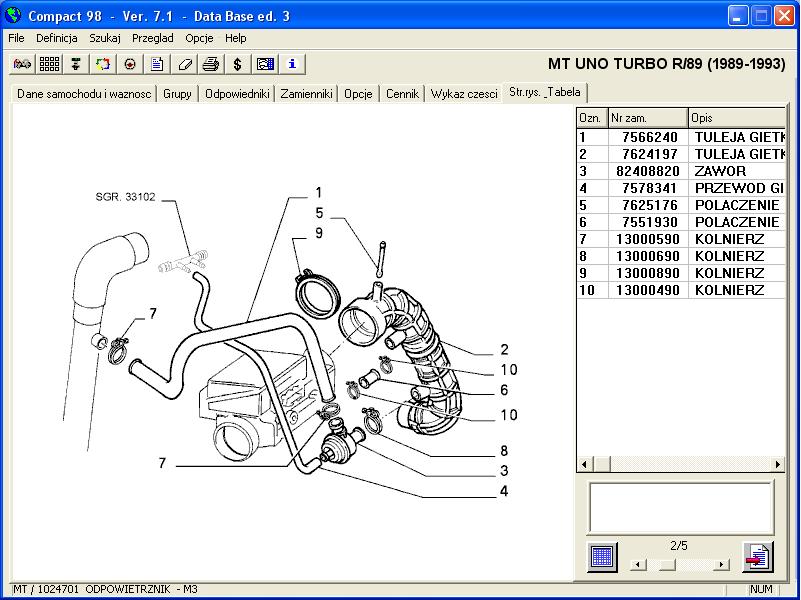801x600 pixels.
Task: Open the Definicja menu
Action: pos(56,38)
